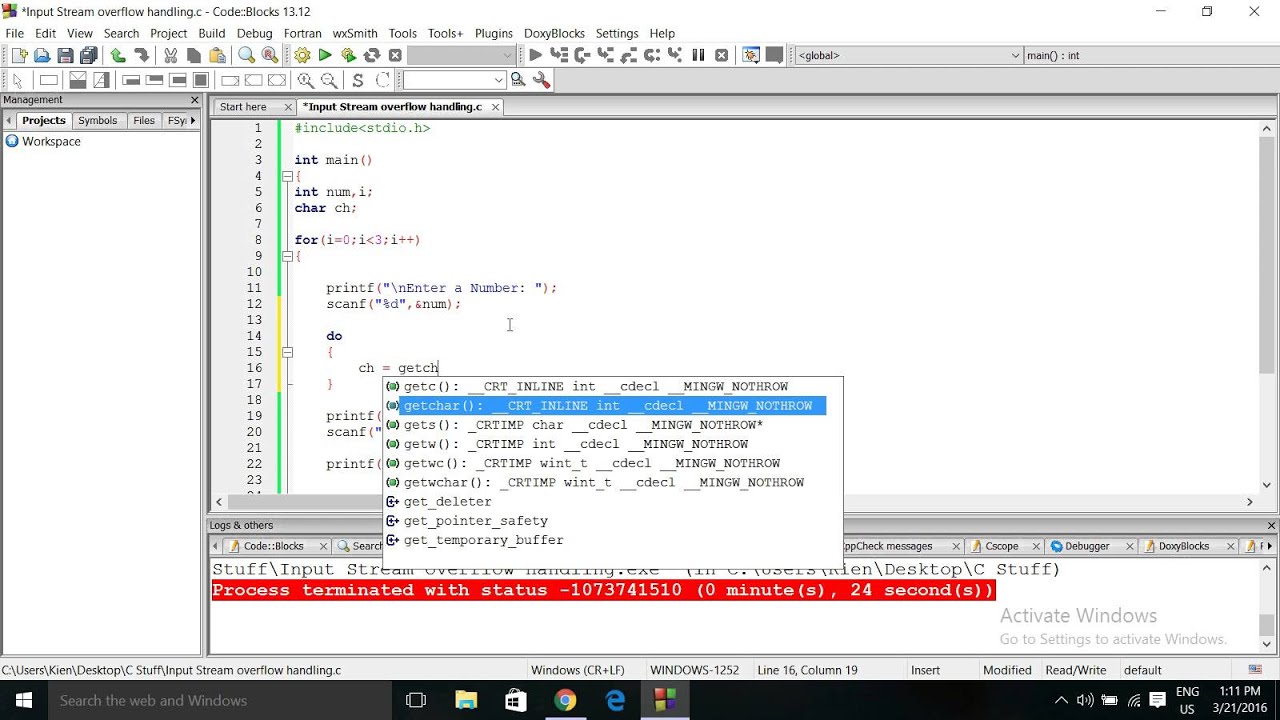1280x720 pixels.
Task: Start debugger continue arrow
Action: coord(535,56)
